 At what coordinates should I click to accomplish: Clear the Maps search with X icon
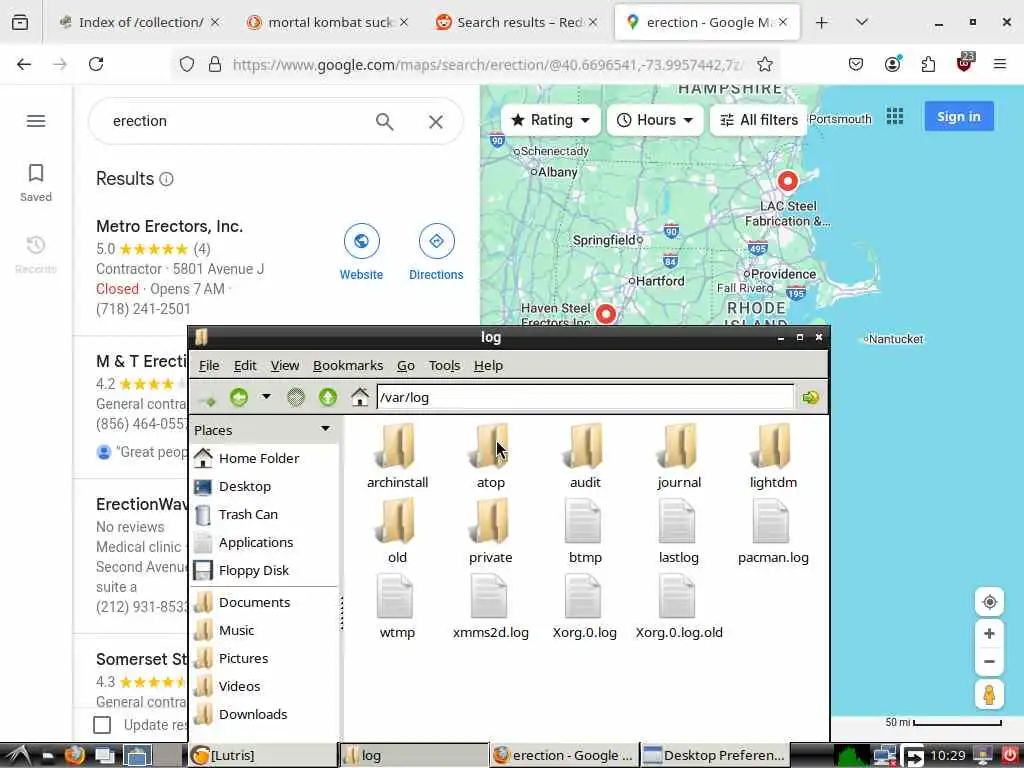(x=436, y=121)
